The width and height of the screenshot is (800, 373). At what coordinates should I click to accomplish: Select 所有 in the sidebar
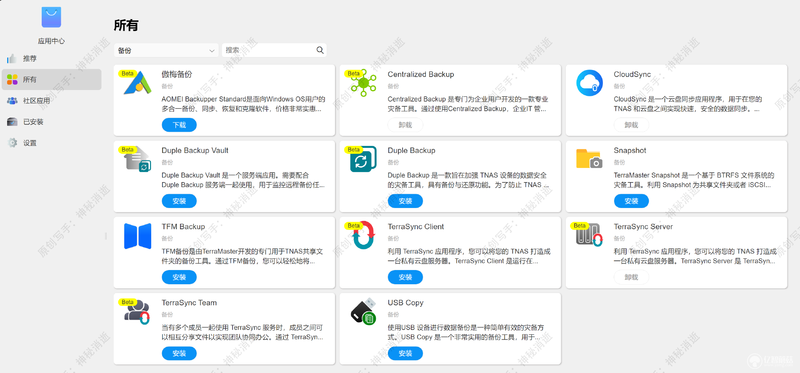pos(52,80)
